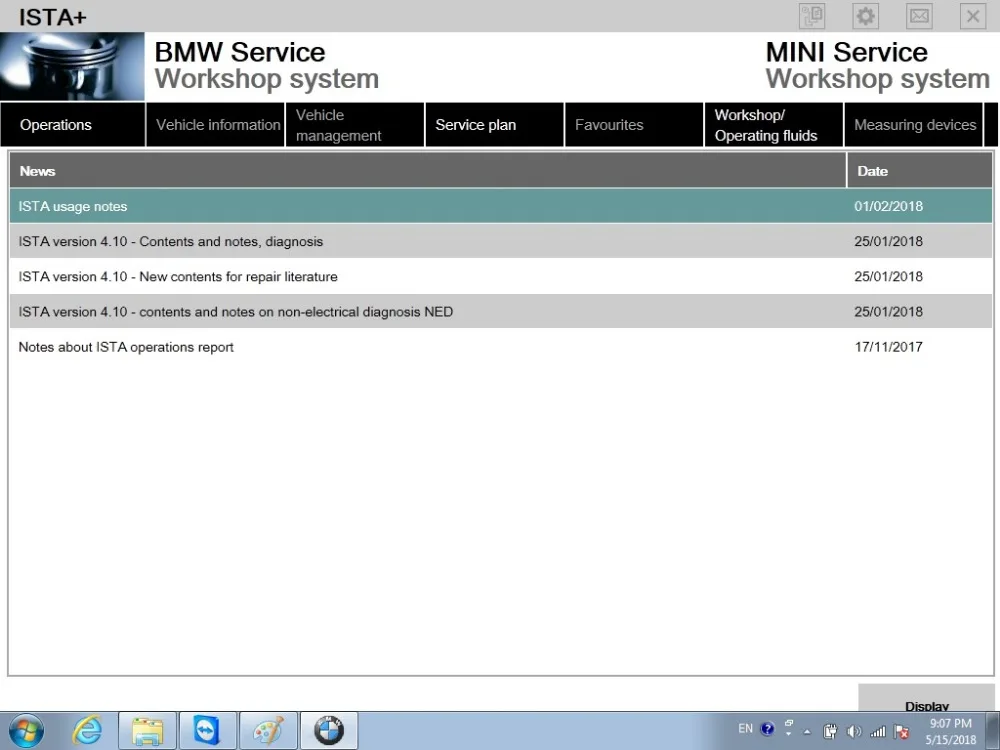
Task: Open the Paint palette taskbar icon
Action: point(268,731)
